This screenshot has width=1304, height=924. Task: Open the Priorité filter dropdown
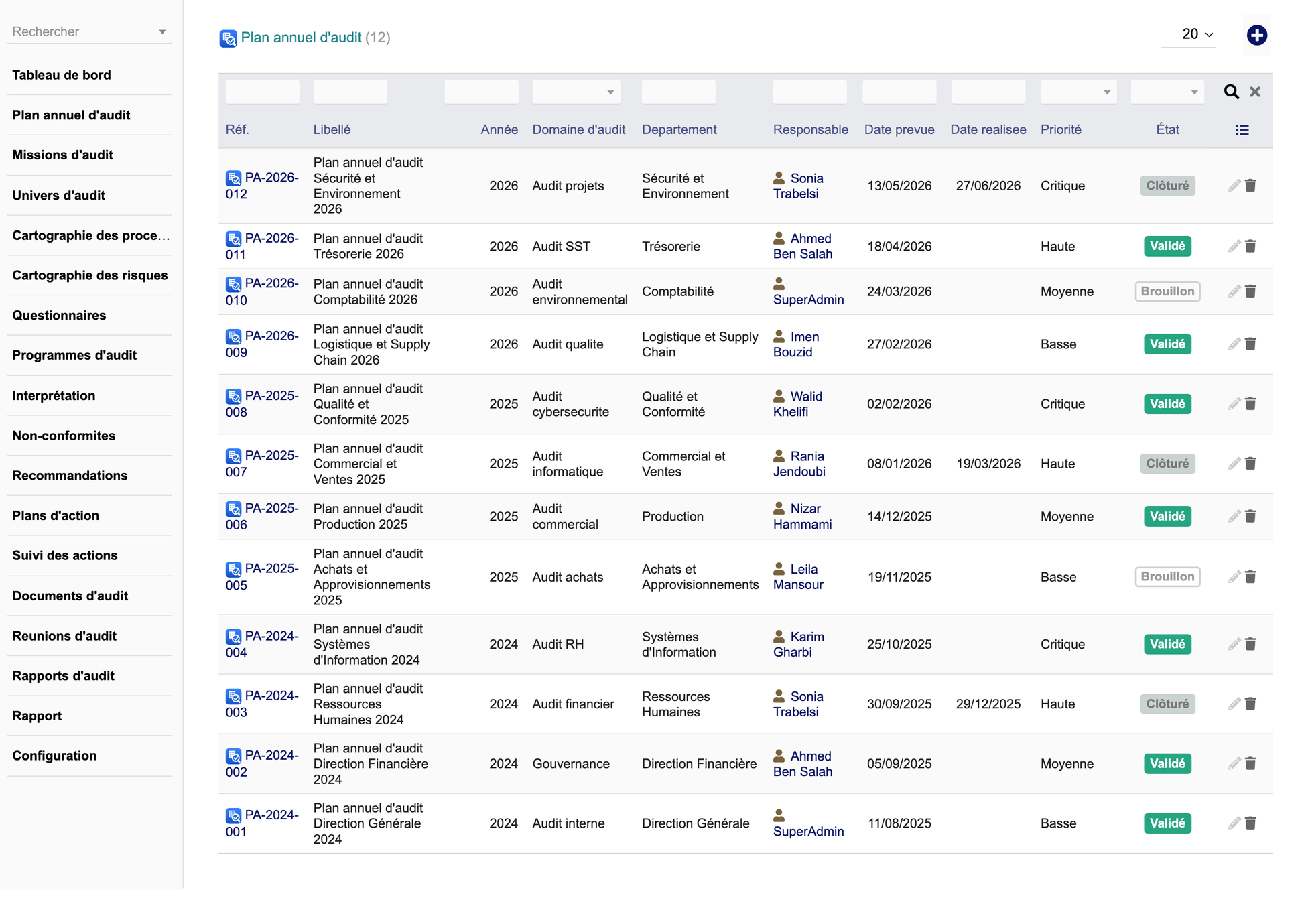coord(1078,92)
